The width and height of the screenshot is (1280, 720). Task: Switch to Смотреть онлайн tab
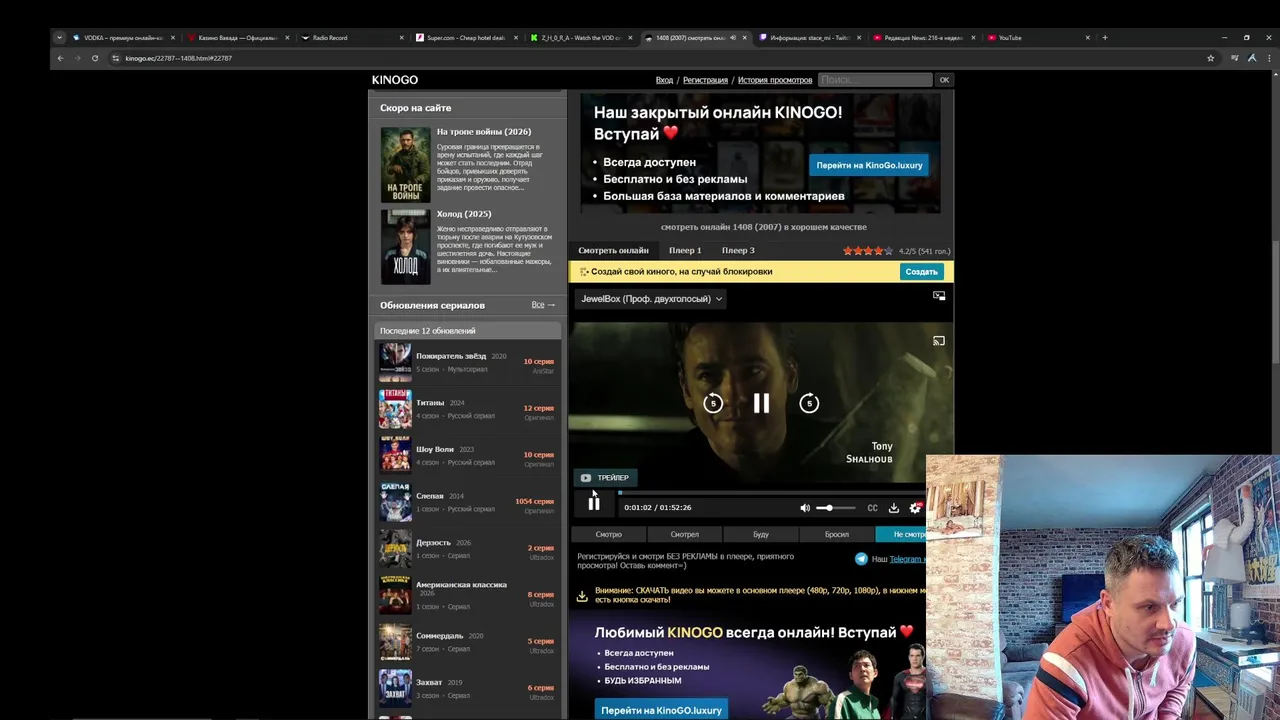coord(613,250)
